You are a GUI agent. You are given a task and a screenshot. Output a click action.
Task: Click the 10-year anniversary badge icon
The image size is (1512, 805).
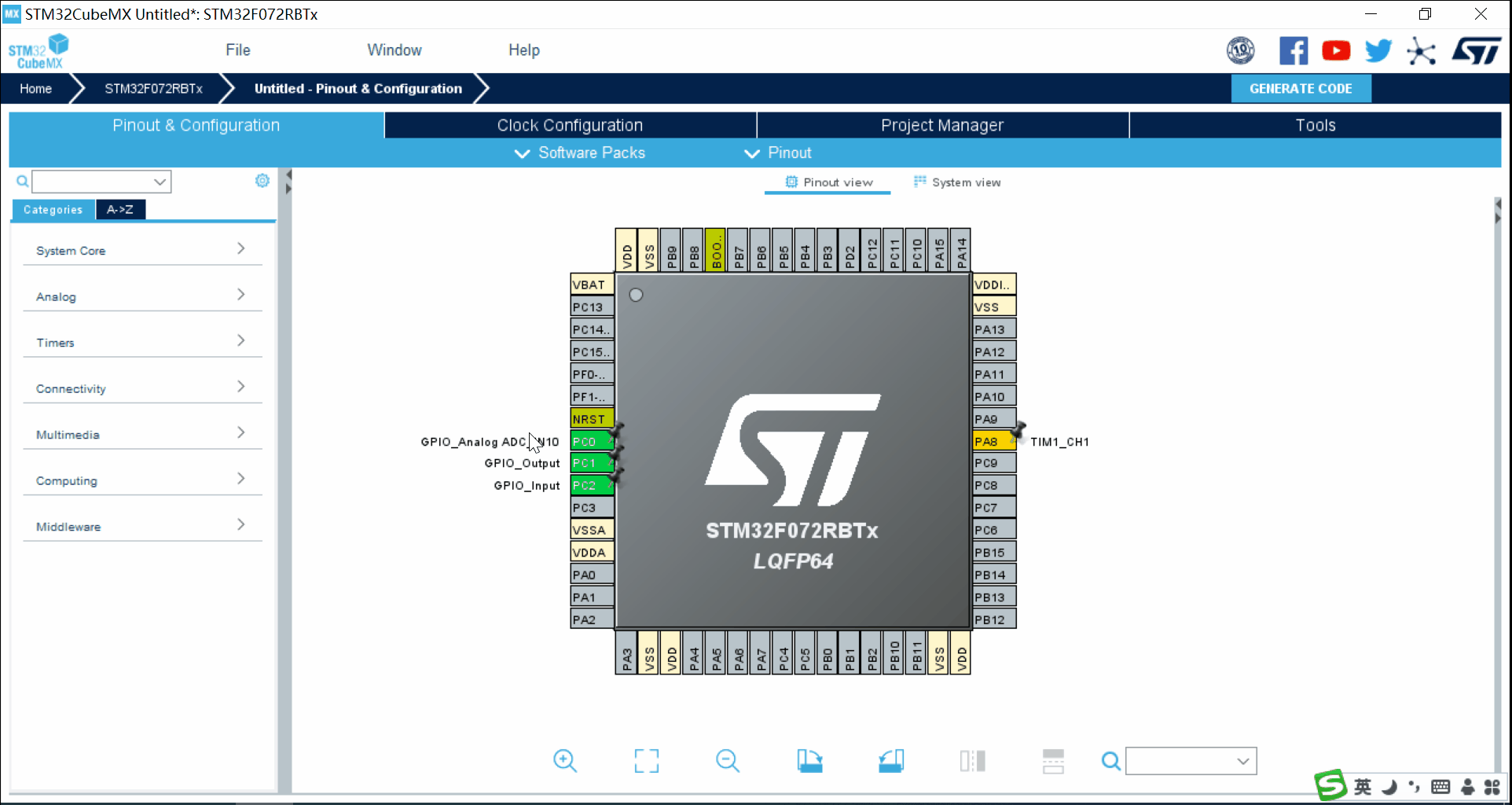tap(1241, 51)
